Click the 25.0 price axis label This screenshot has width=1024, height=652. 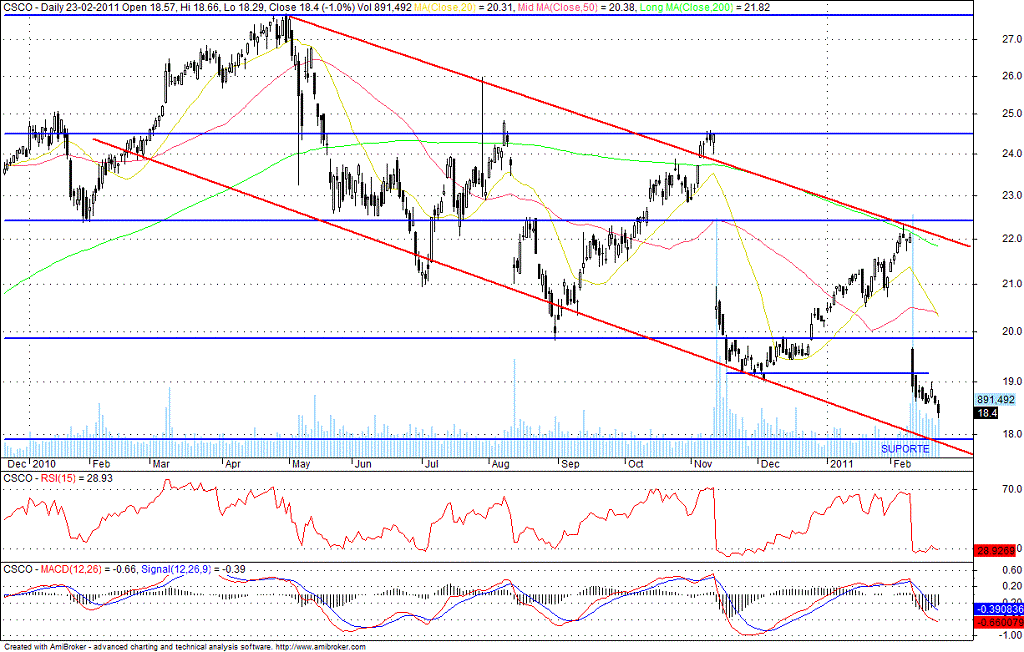(x=1012, y=114)
